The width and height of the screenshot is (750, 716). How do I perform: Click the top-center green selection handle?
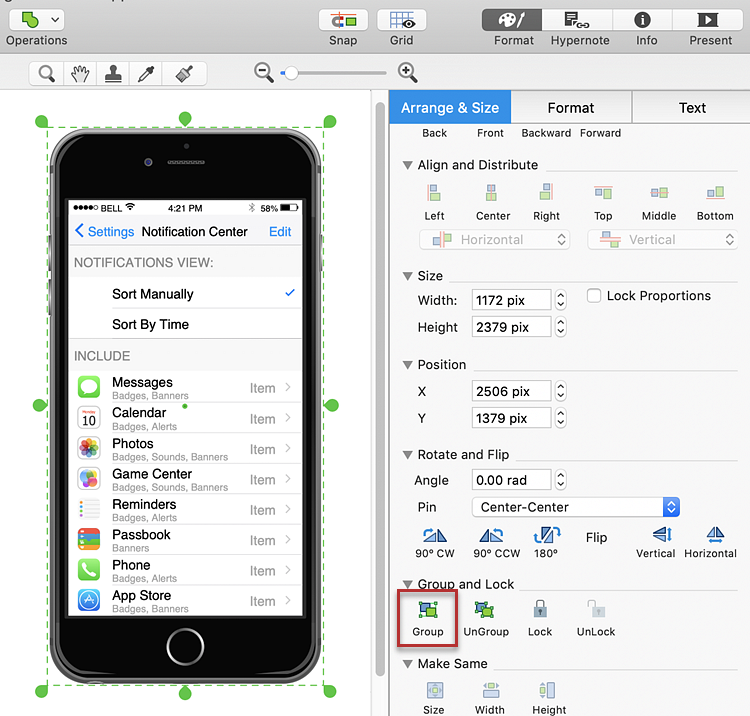pyautogui.click(x=185, y=118)
